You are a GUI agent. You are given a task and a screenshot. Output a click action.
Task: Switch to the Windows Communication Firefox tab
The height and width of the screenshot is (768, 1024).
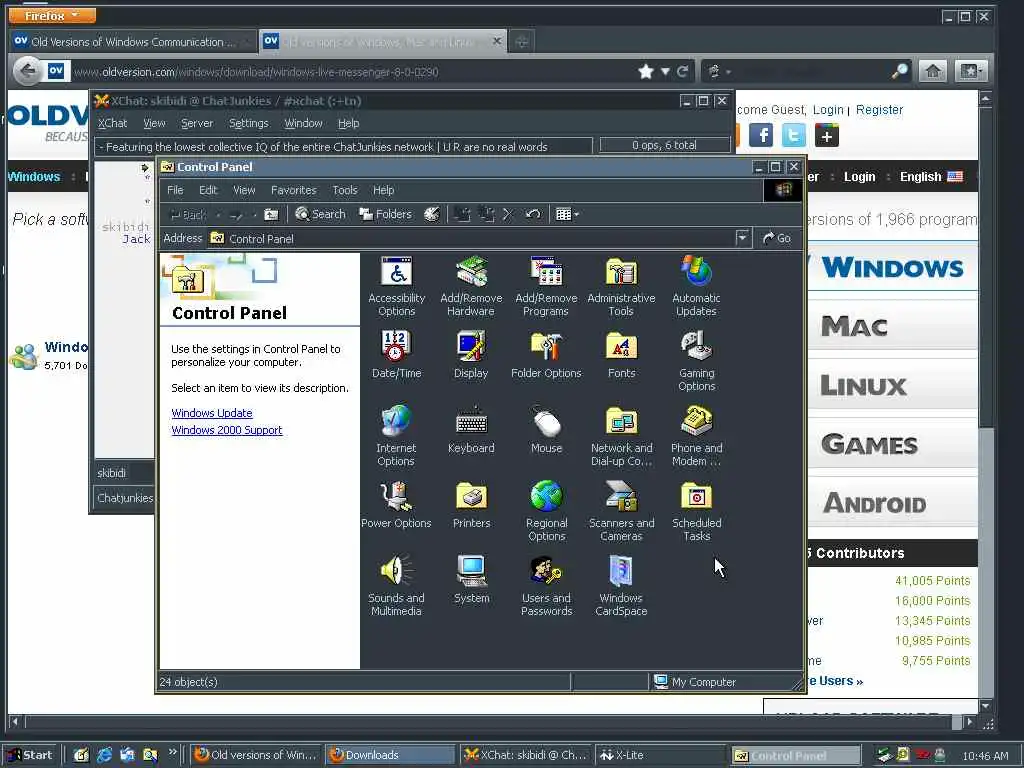[131, 42]
